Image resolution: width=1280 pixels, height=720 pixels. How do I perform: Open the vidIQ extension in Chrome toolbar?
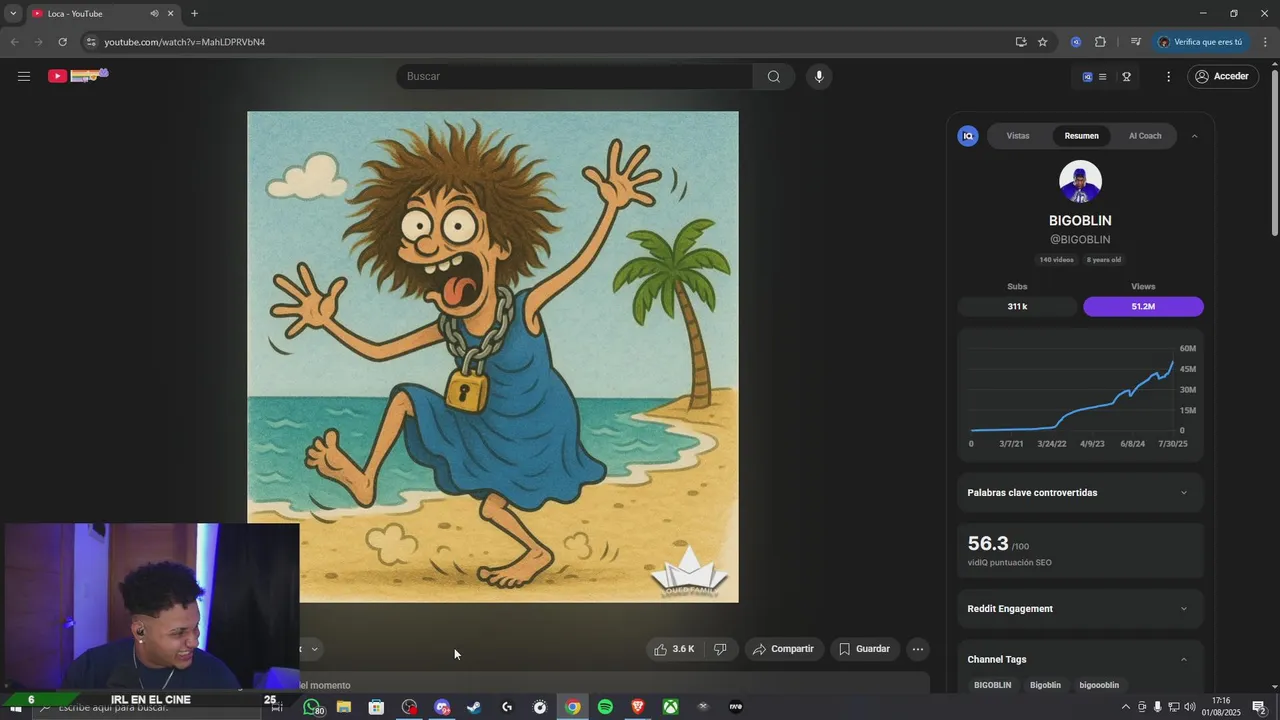[x=1076, y=42]
